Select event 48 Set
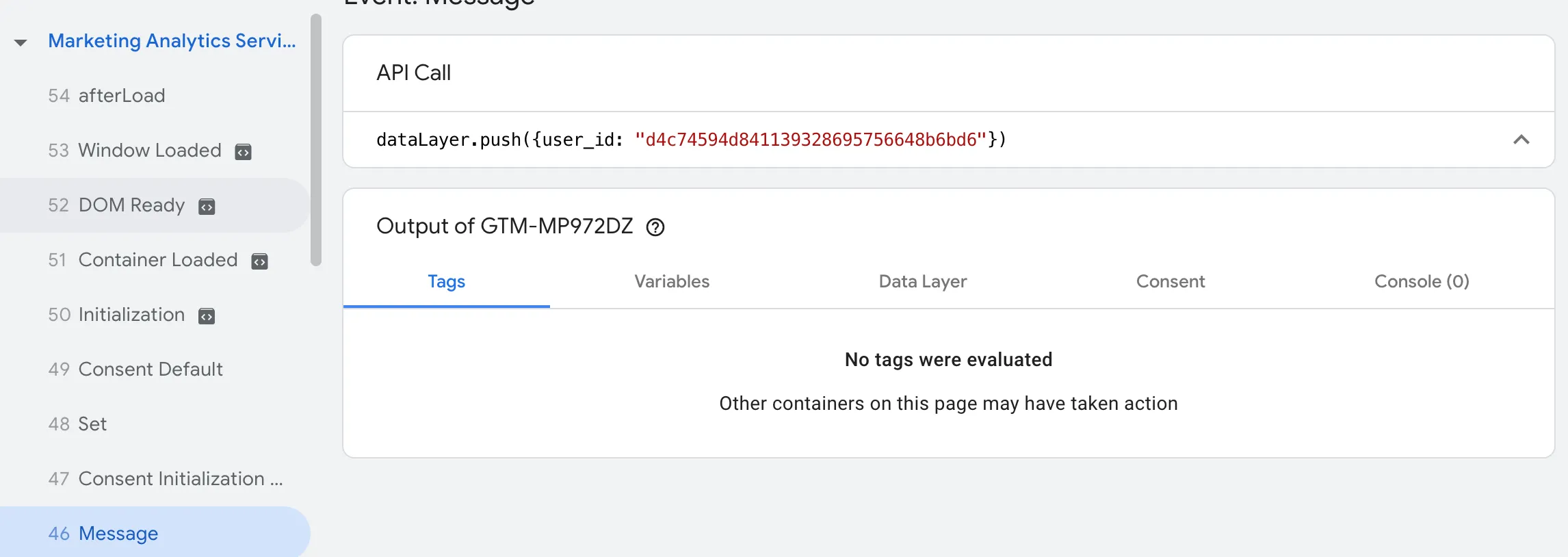 [155, 424]
